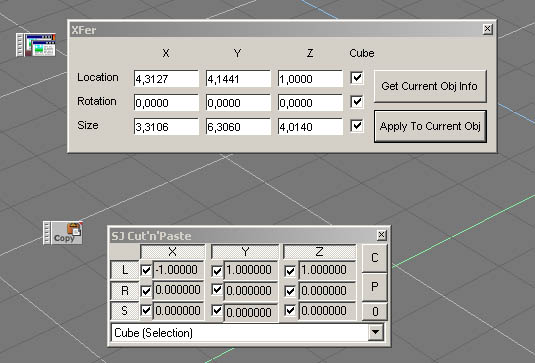Viewport: 535px width, 363px height.
Task: Click the XFer plugin toolbar icon
Action: pos(36,45)
